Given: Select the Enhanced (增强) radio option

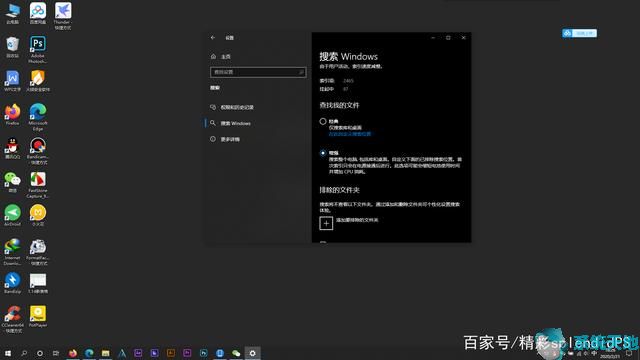Looking at the screenshot, I should (x=323, y=153).
